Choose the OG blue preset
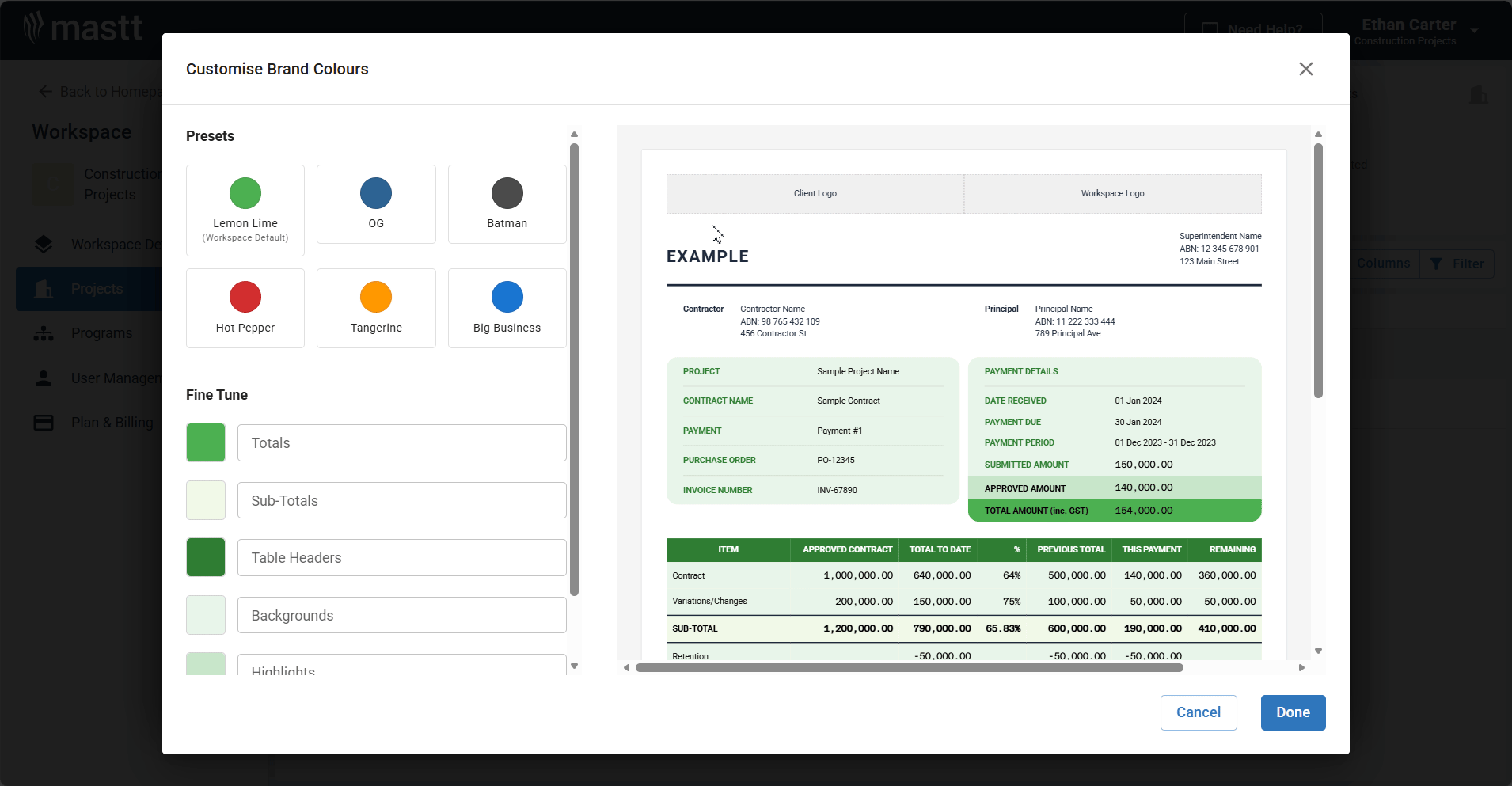The width and height of the screenshot is (1512, 786). (376, 204)
